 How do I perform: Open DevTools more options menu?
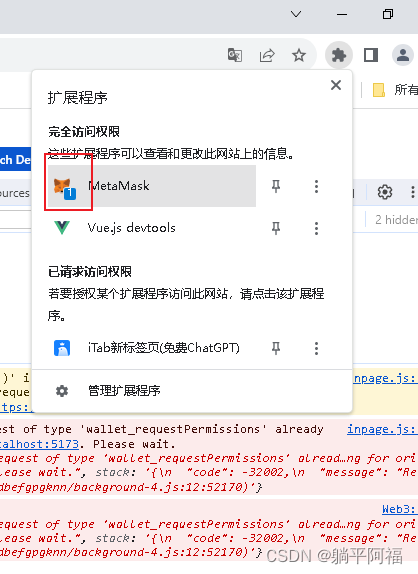pyautogui.click(x=413, y=191)
